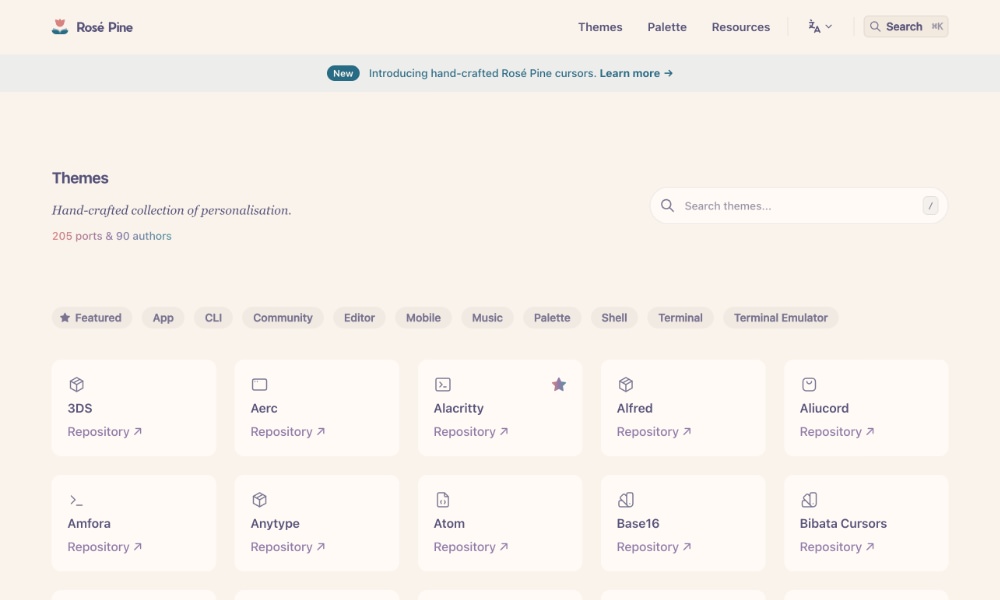1000x600 pixels.
Task: Go to the Resources page
Action: click(x=740, y=27)
